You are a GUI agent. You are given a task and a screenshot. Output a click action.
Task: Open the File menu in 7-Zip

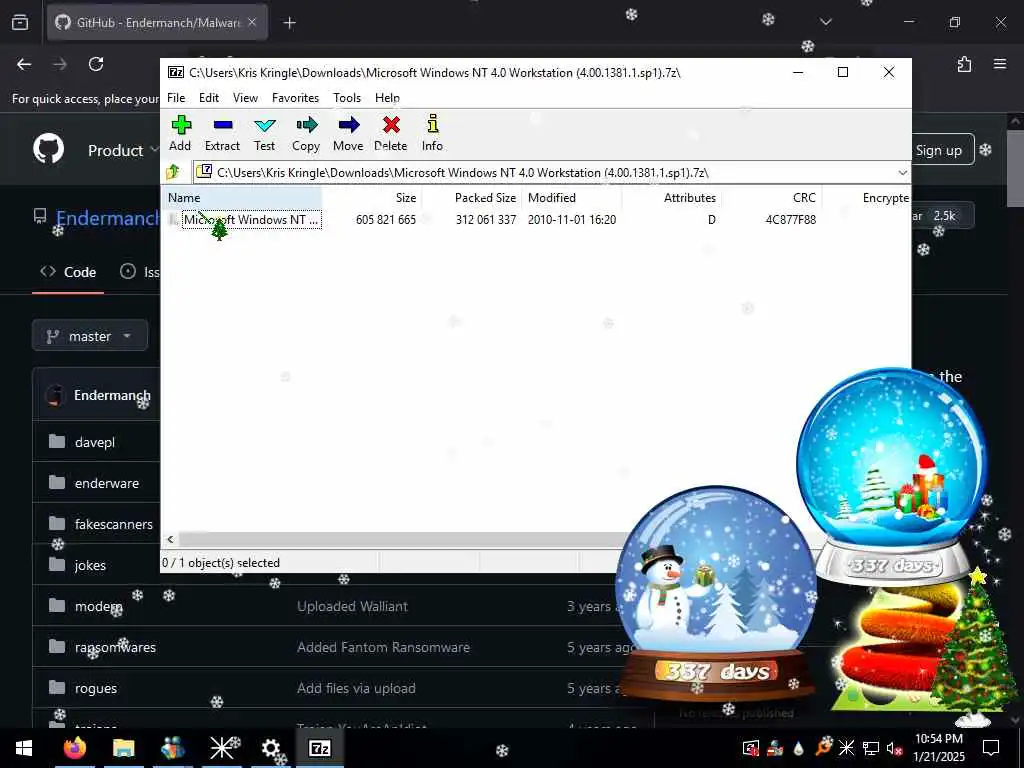click(x=176, y=98)
